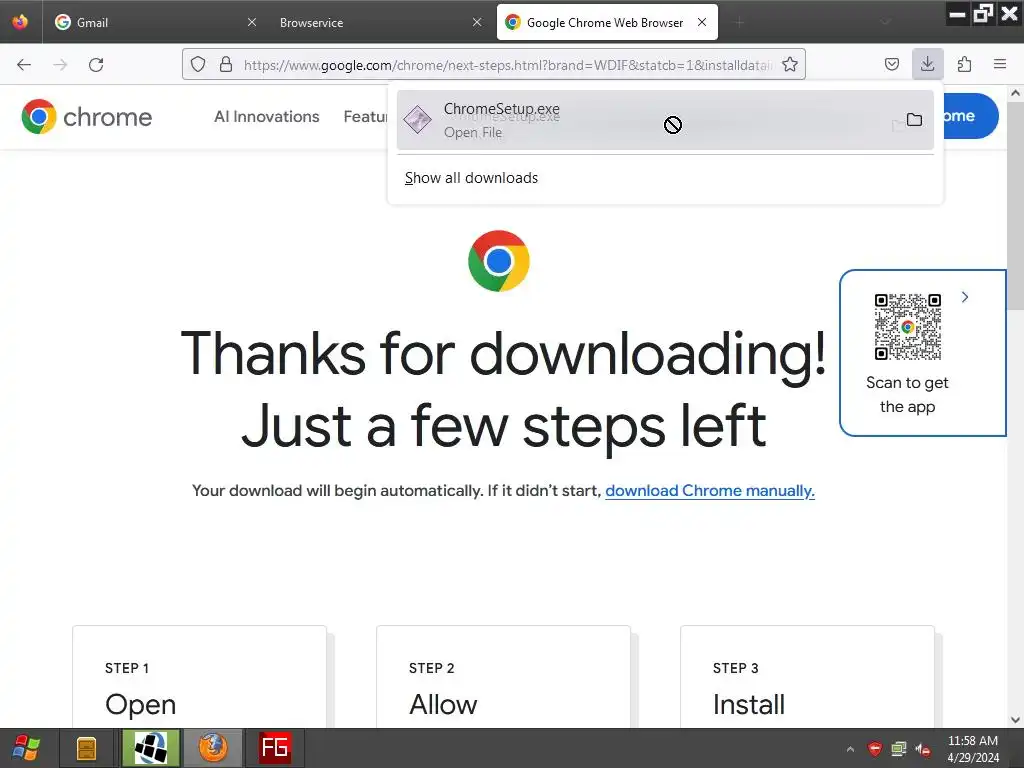The width and height of the screenshot is (1024, 768).
Task: Go forward one page
Action: coord(60,65)
